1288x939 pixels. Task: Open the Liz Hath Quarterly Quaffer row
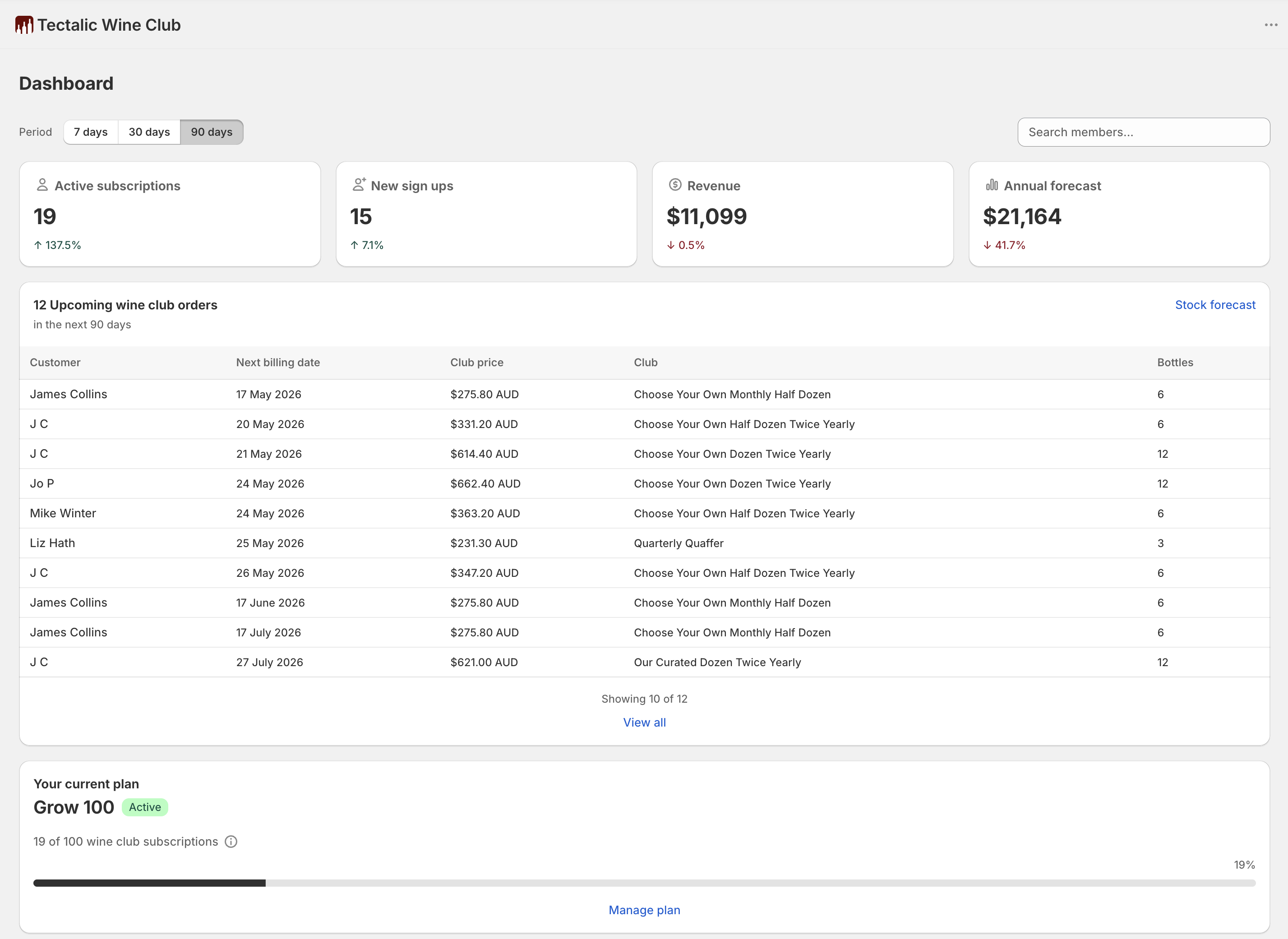(644, 543)
